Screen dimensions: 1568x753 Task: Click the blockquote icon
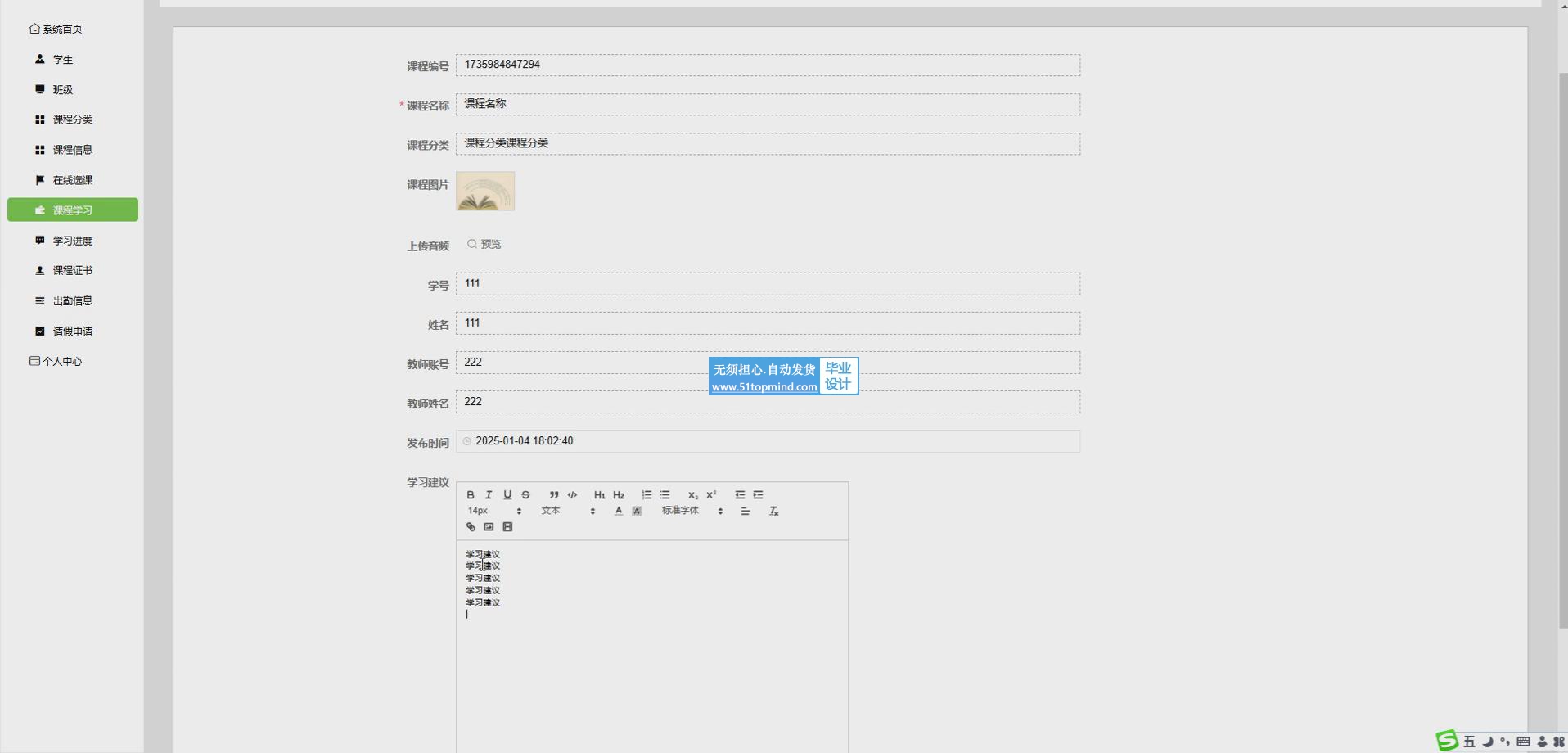pos(554,495)
